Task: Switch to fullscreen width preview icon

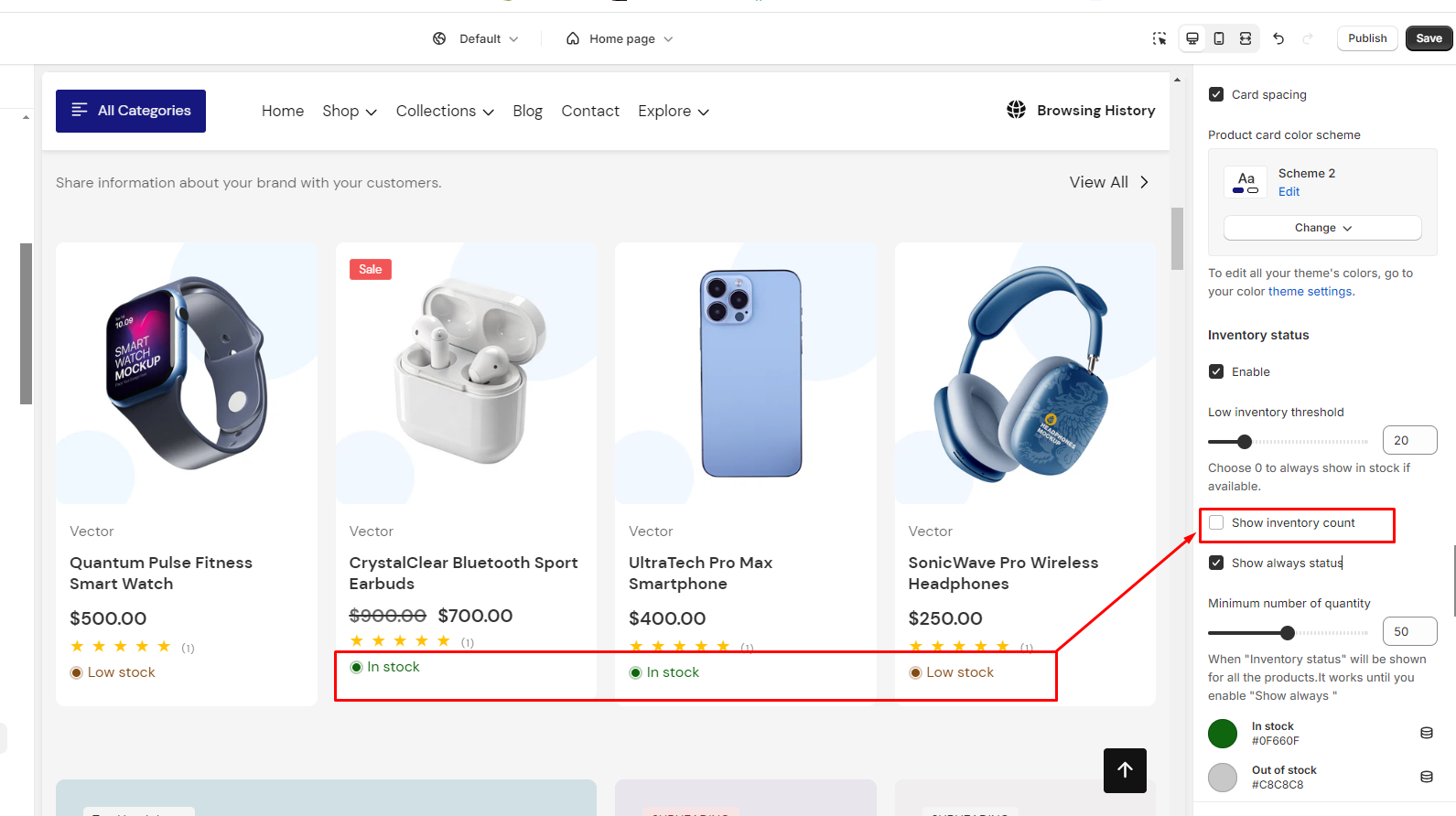Action: 1246,38
